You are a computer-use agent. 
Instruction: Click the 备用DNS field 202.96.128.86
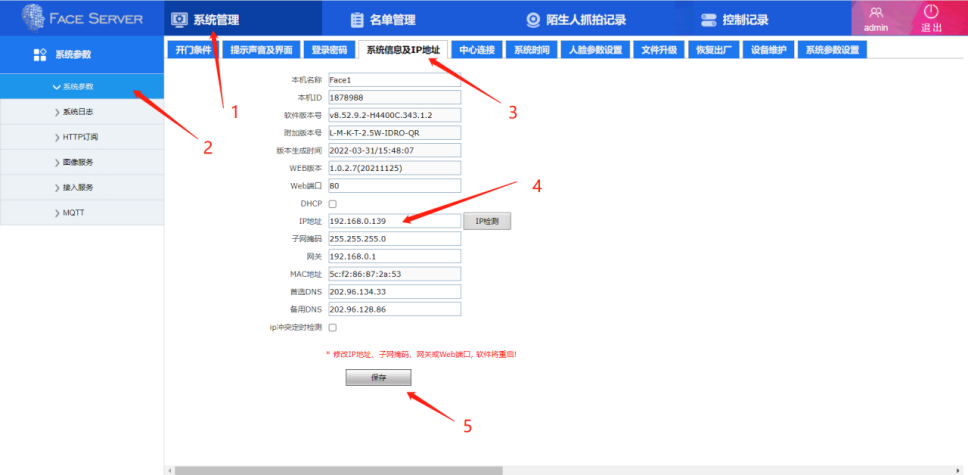pos(394,309)
